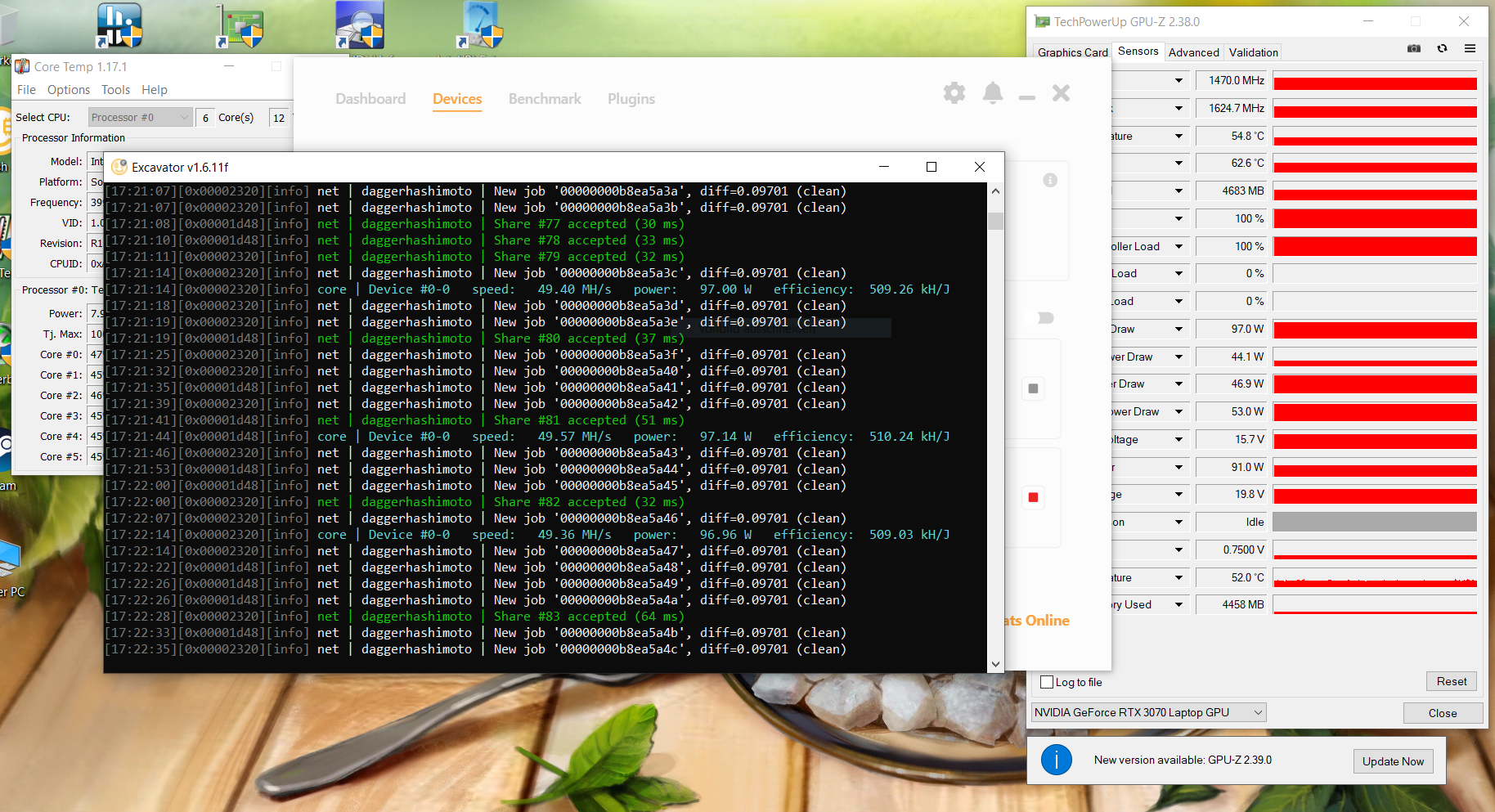
Task: Open dropdown beside the Idle sensor value
Action: pos(1178,522)
